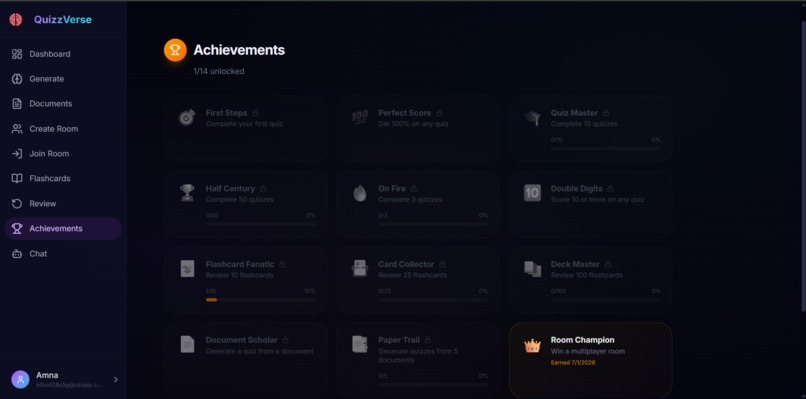Click the Documents file icon in sidebar

(x=17, y=103)
